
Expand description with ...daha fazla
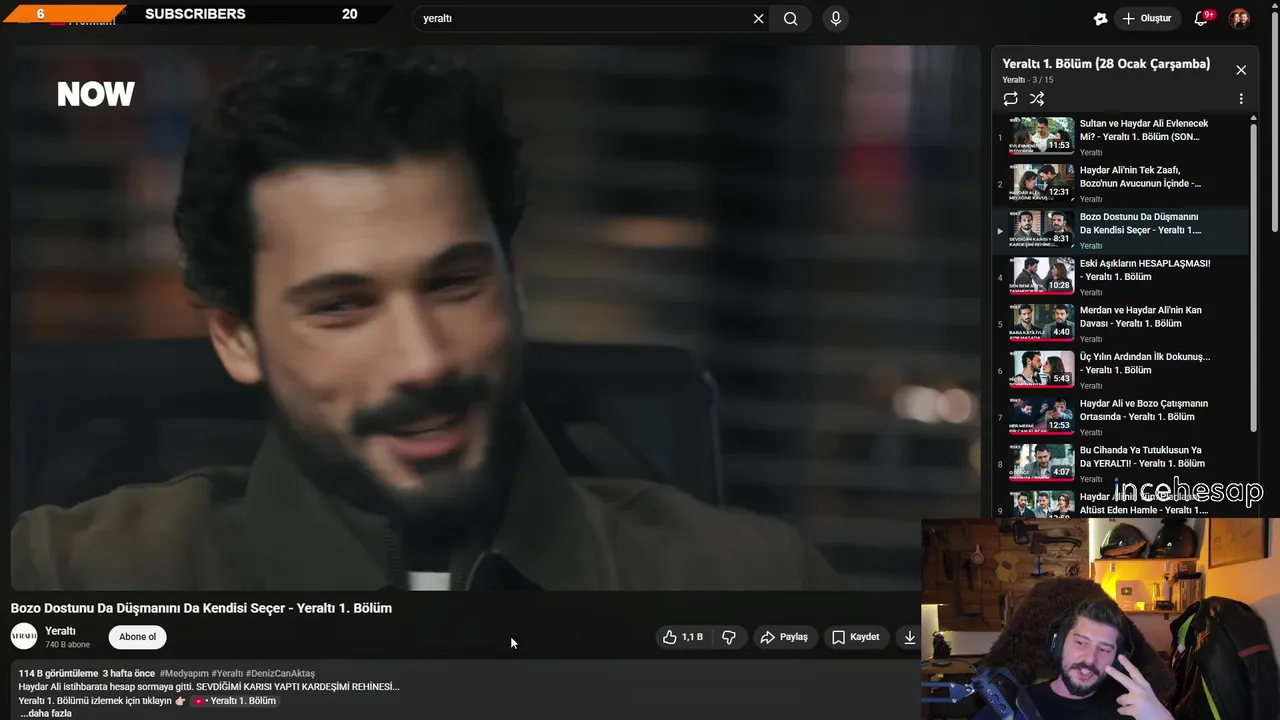click(x=46, y=713)
